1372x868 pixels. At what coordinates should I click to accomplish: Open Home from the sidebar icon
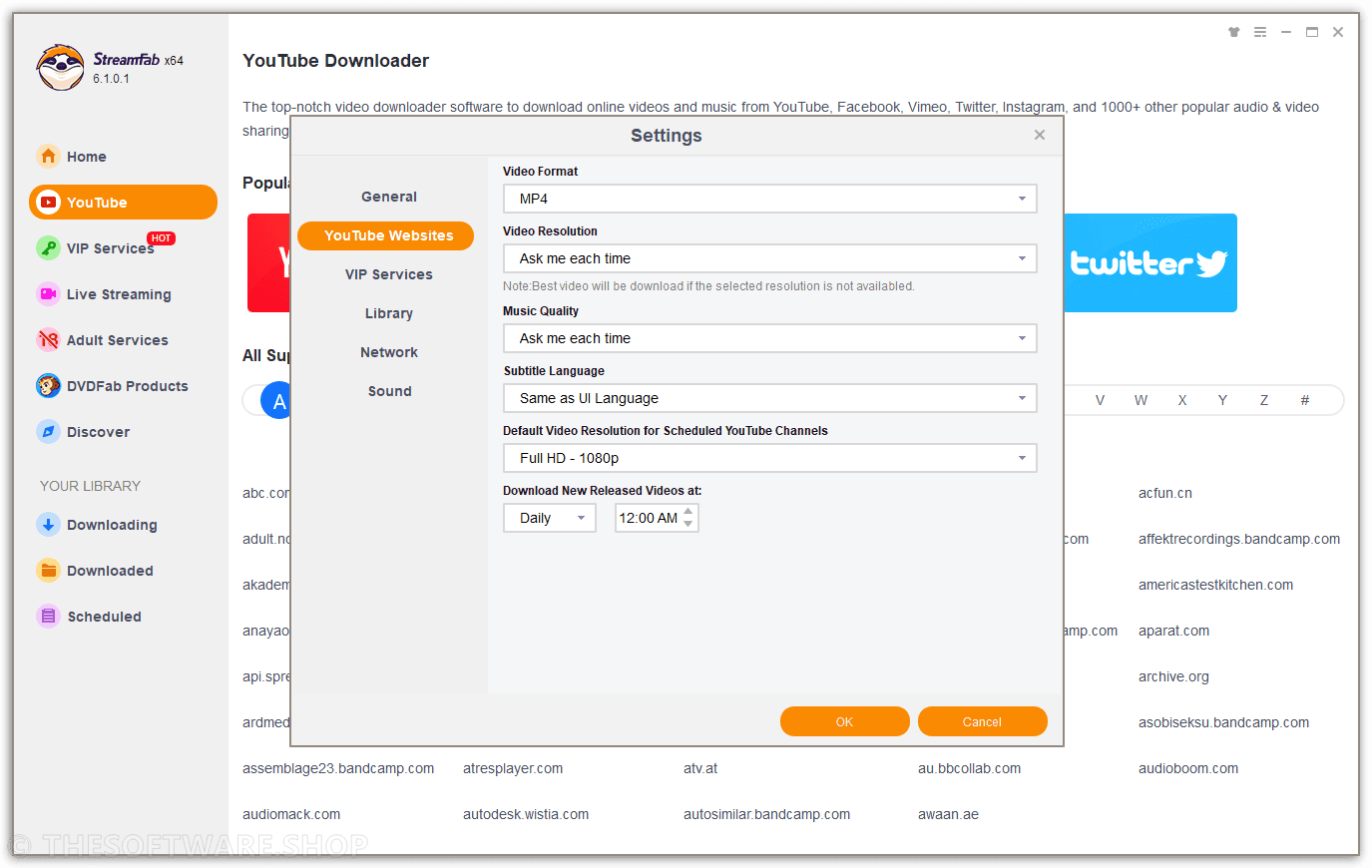point(48,156)
